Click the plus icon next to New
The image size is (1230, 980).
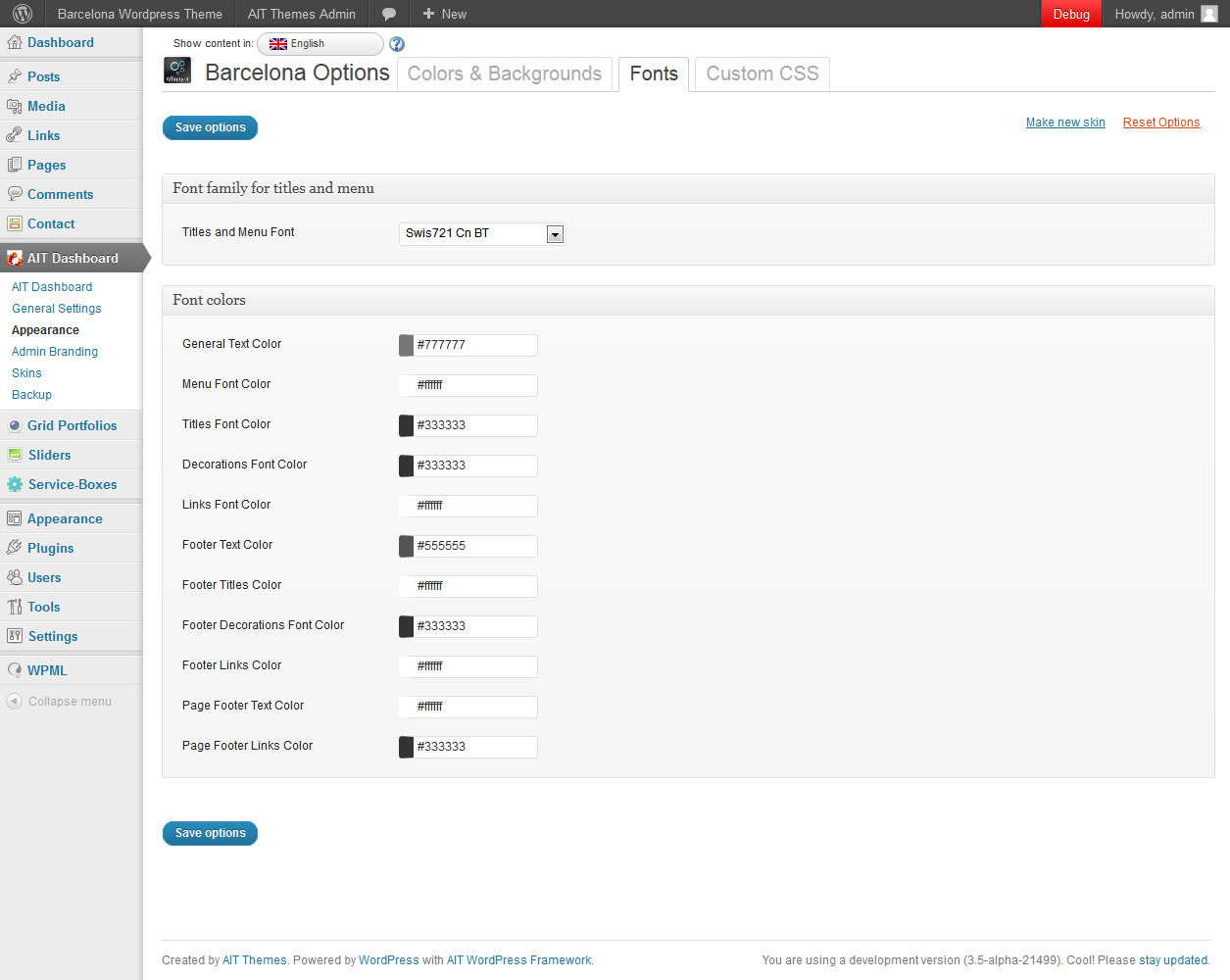tap(428, 14)
